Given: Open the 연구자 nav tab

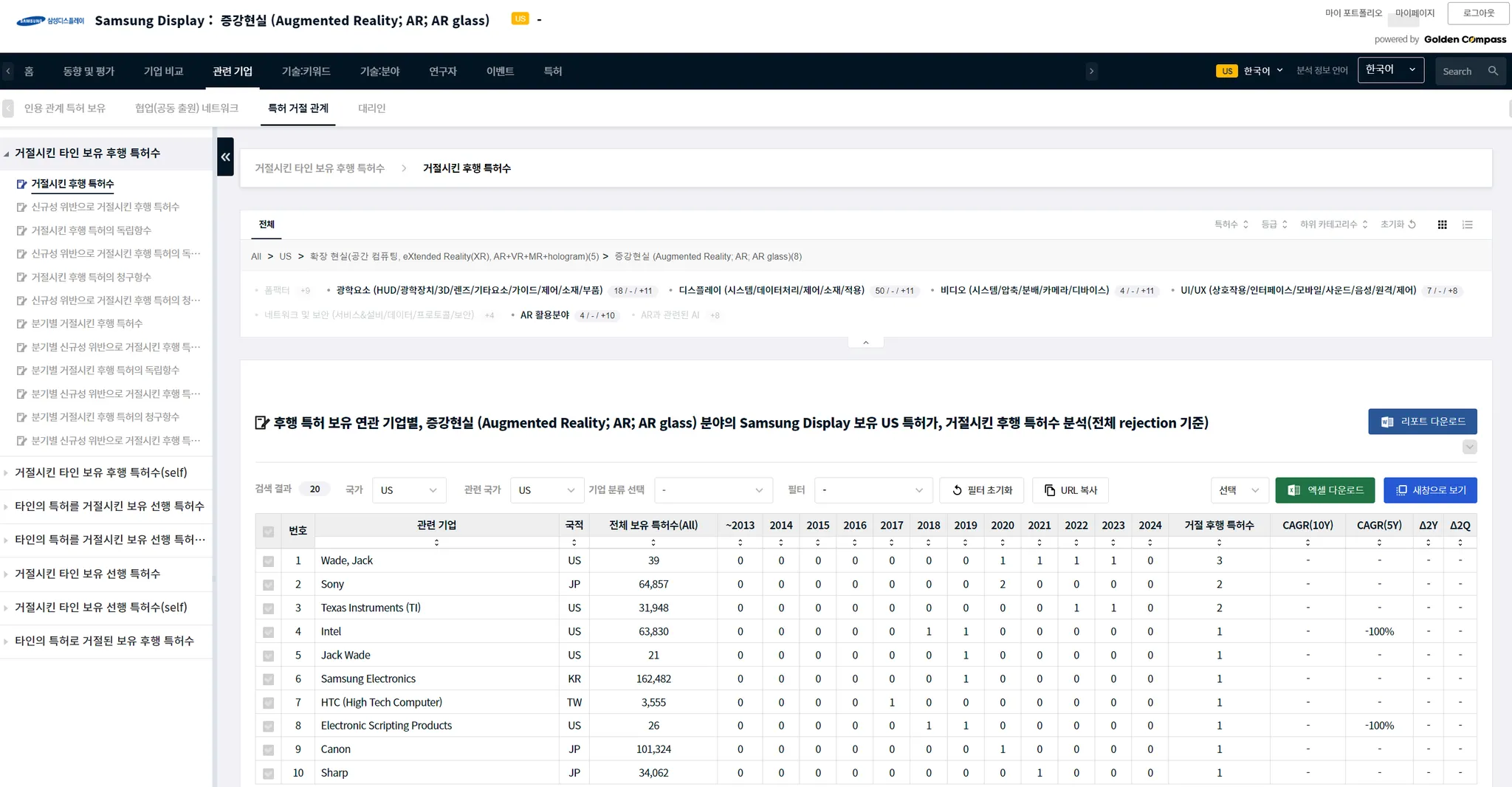Looking at the screenshot, I should (443, 71).
